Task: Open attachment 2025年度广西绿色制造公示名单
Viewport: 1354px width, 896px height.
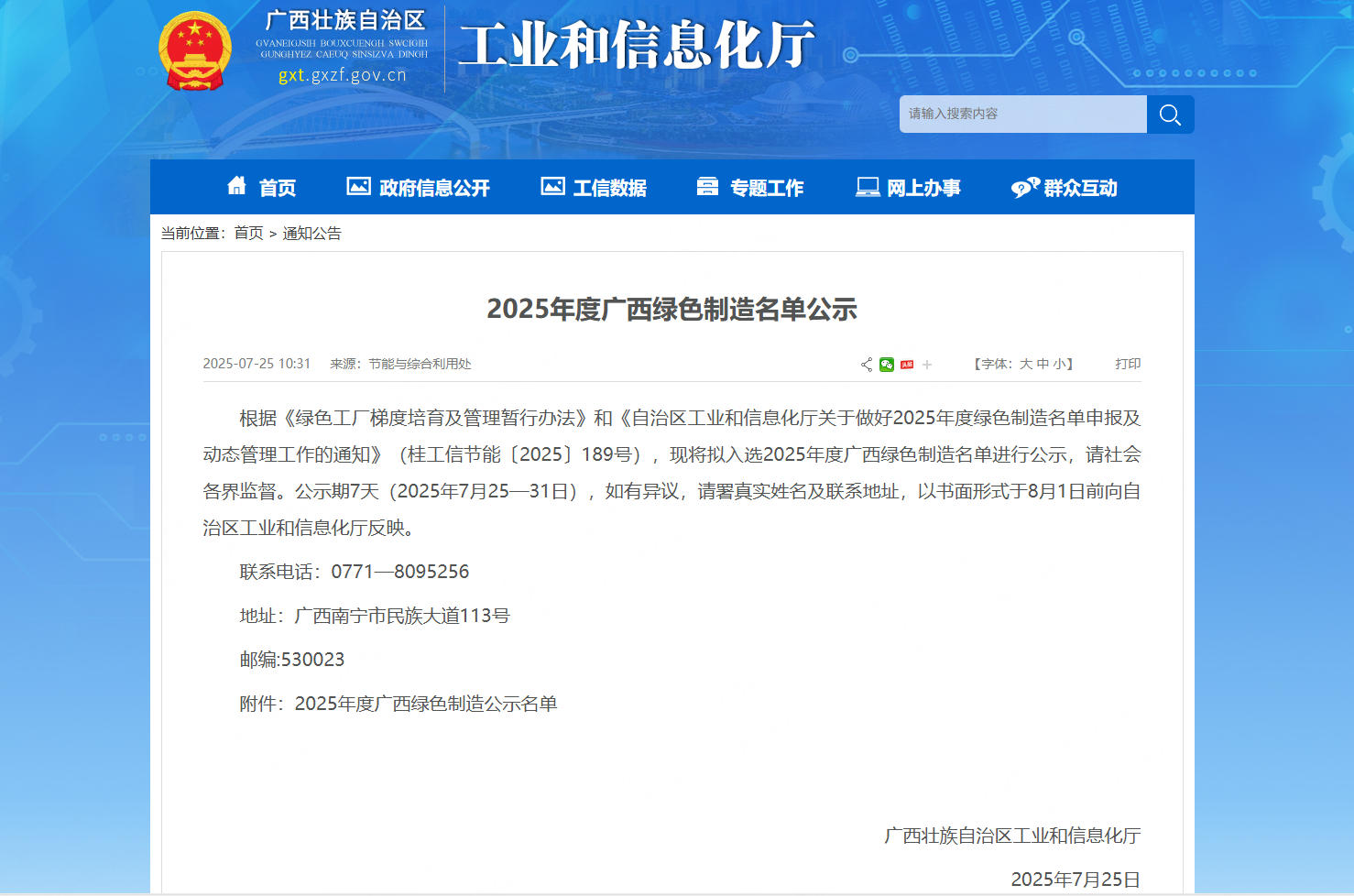Action: click(425, 704)
